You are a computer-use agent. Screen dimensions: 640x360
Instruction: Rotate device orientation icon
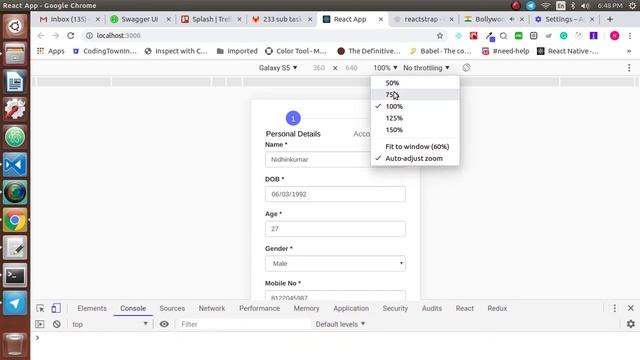click(x=466, y=68)
